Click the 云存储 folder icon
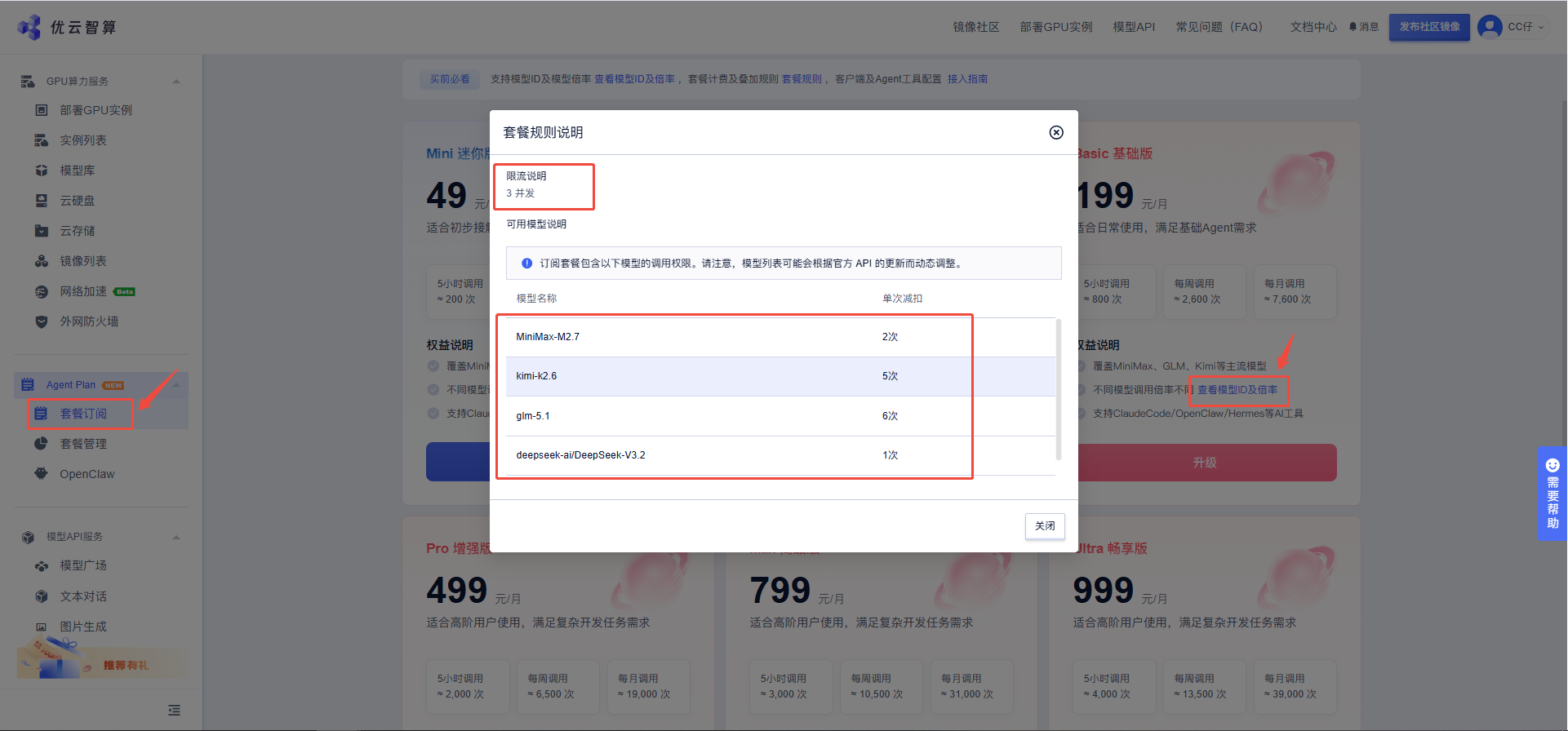 tap(42, 231)
